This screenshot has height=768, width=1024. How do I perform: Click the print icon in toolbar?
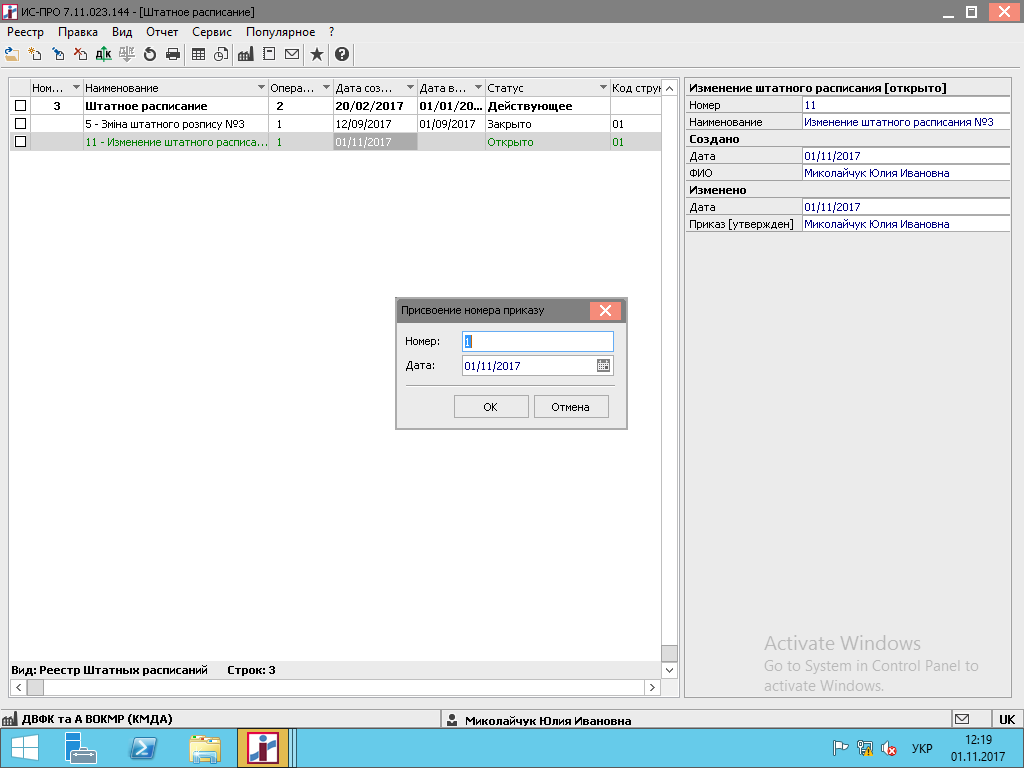coord(173,54)
